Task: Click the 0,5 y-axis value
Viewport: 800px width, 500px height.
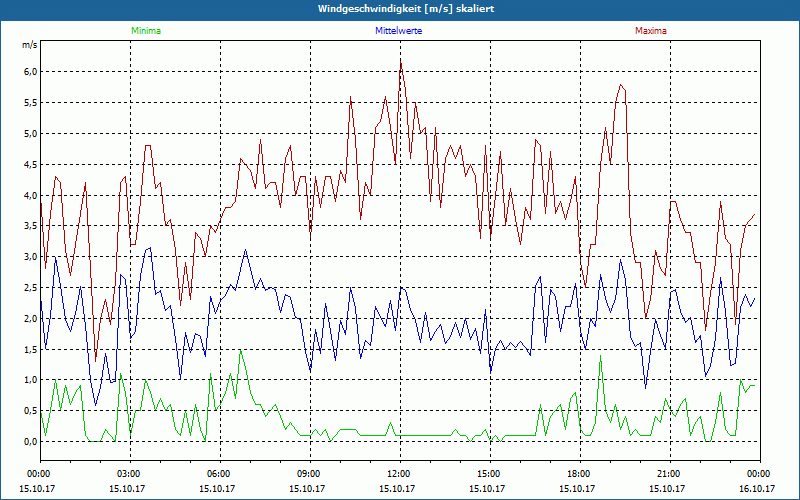Action: (31, 411)
